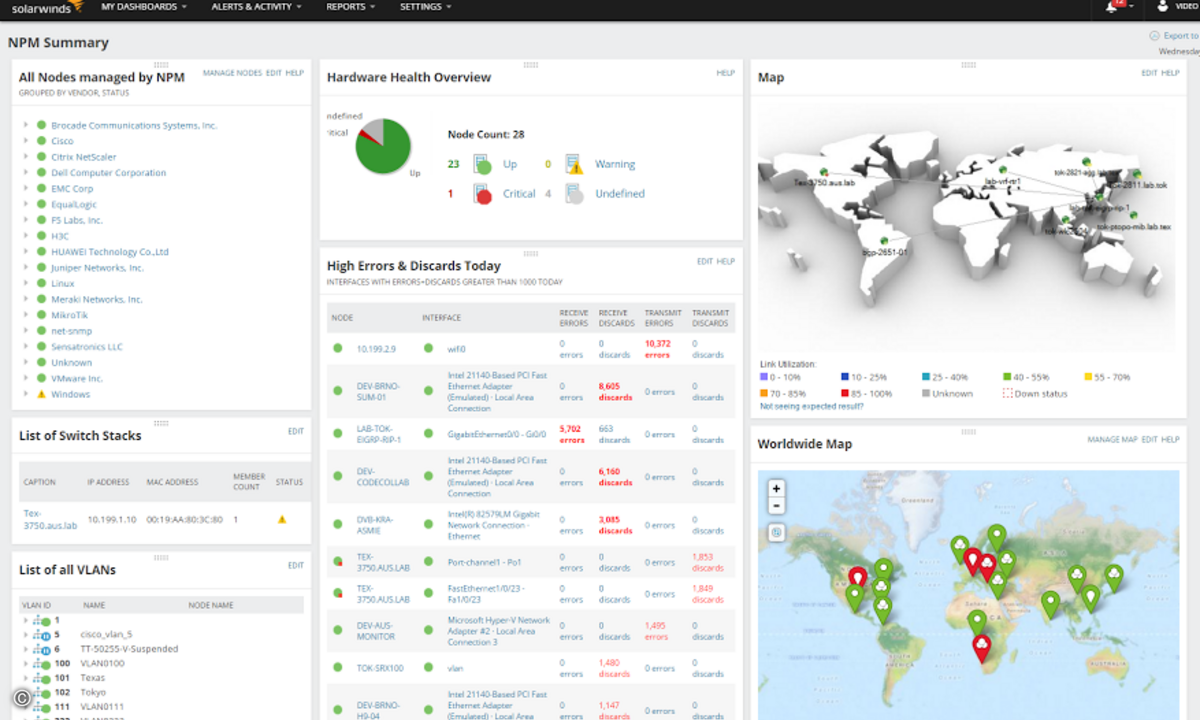
Task: Open the user account icon
Action: click(x=1162, y=6)
